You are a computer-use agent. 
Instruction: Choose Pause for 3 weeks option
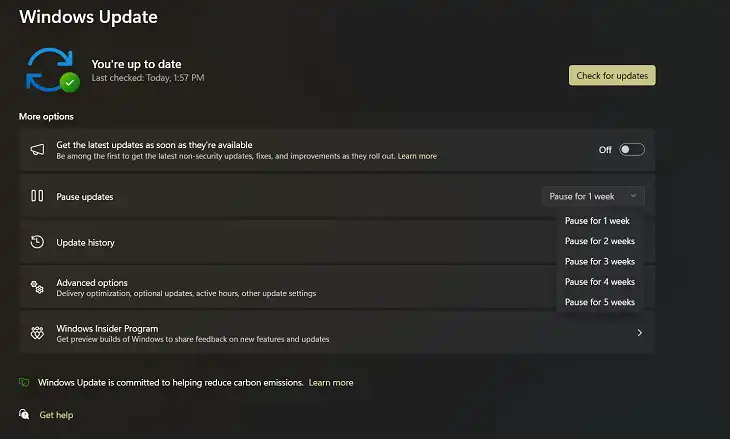[600, 262]
